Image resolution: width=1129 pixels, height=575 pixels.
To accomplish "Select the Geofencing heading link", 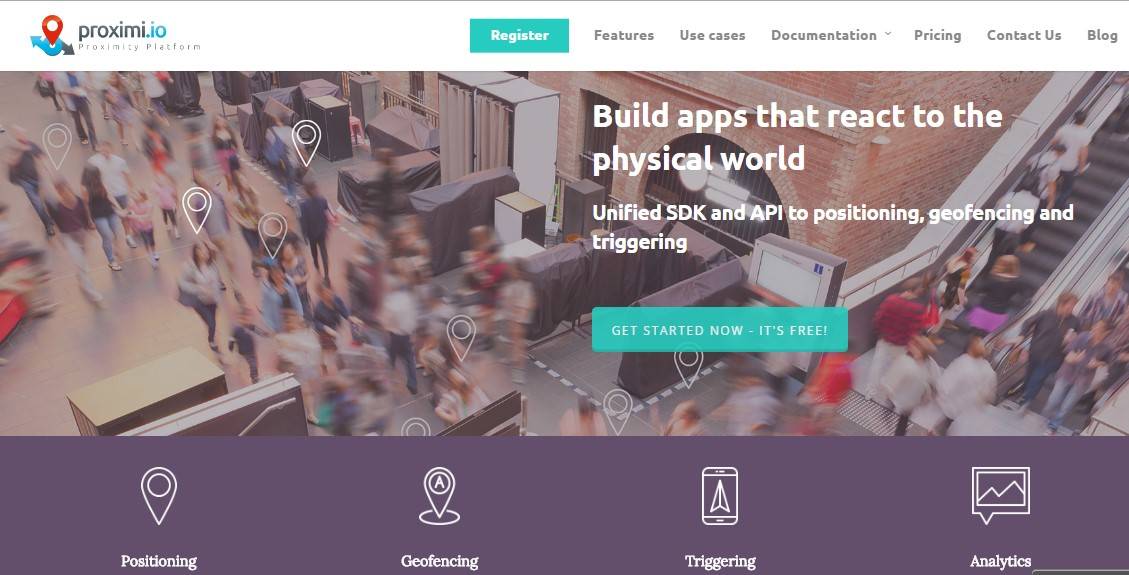I will coord(439,561).
